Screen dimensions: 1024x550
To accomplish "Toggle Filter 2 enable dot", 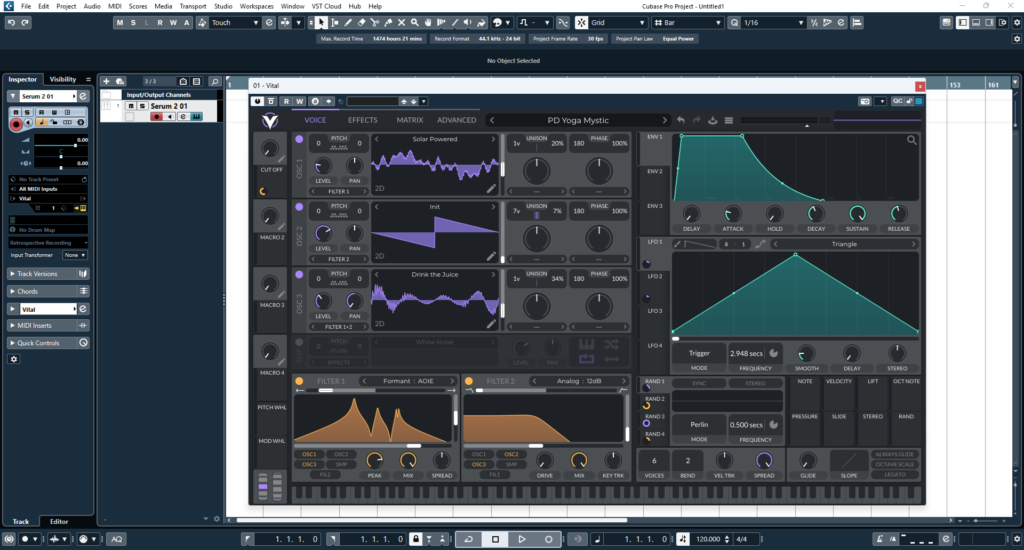I will [468, 381].
